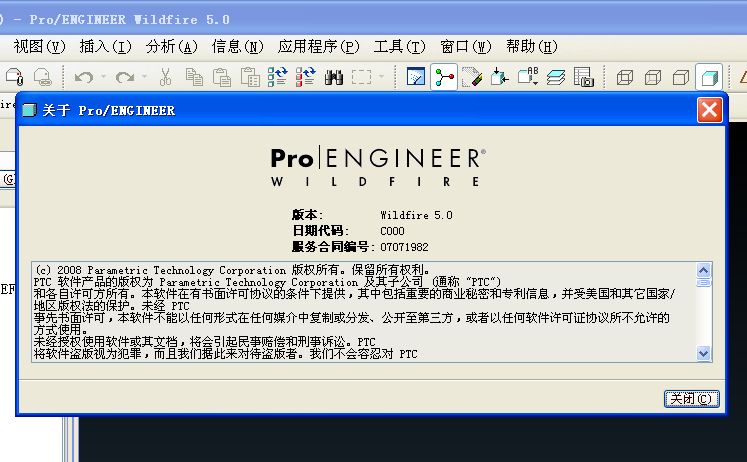Open the Undo history dropdown arrow

point(103,76)
